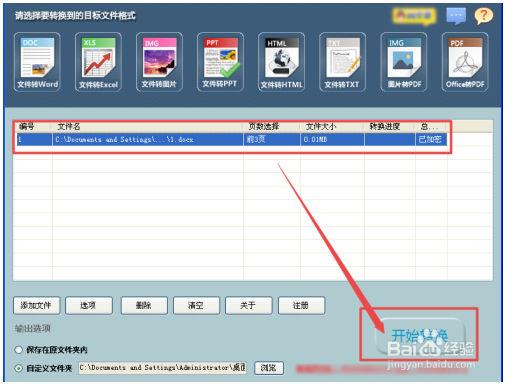Pick the 文件转PPT conversion icon
This screenshot has width=506, height=385.
[220, 62]
